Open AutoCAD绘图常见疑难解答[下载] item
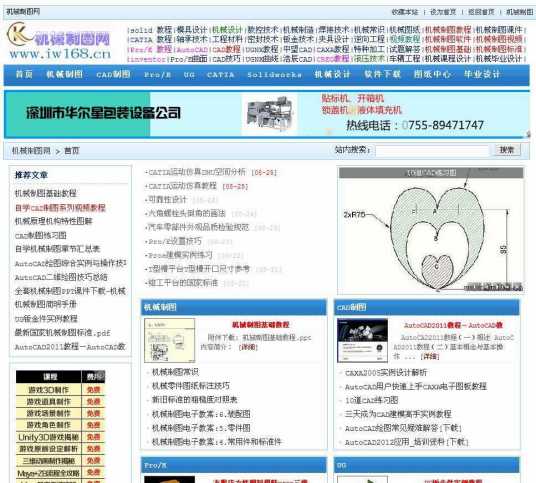536x483 pixels. [x=403, y=428]
